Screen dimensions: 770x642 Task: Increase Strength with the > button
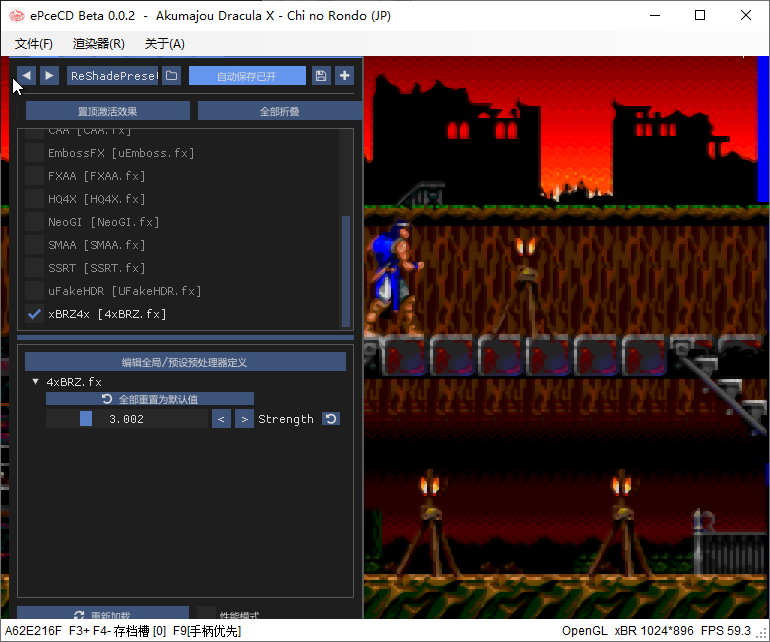tap(244, 419)
